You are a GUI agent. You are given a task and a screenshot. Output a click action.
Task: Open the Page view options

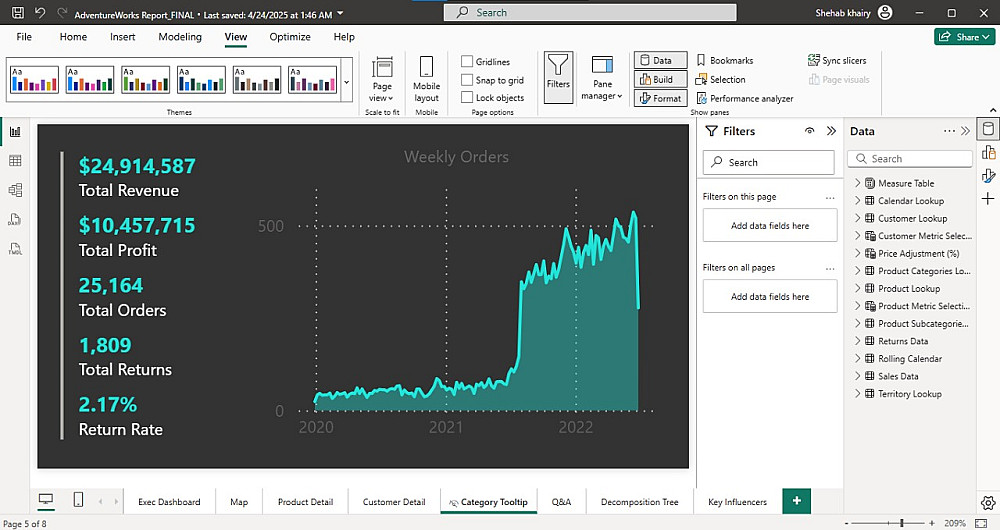pos(382,79)
